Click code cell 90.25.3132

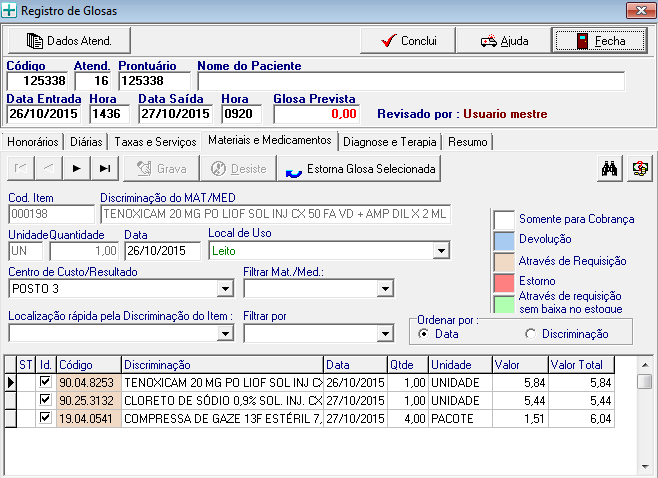coord(89,400)
